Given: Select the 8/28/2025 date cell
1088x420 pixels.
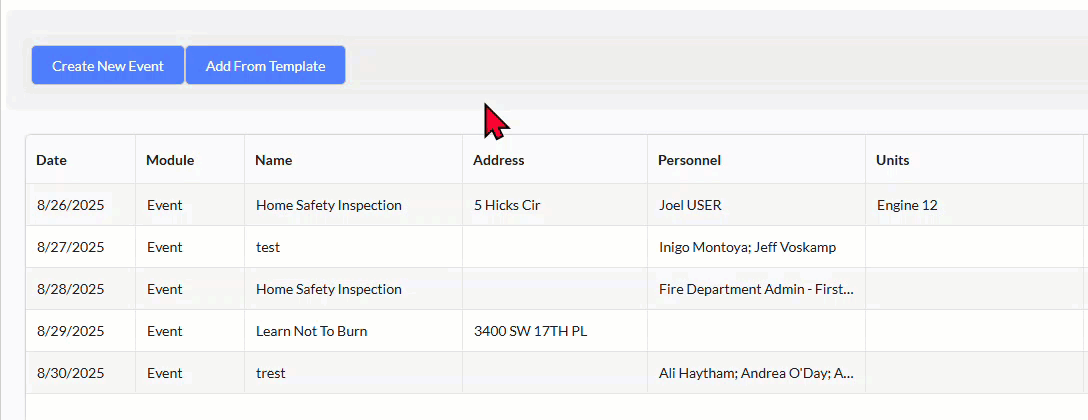Looking at the screenshot, I should (x=71, y=289).
